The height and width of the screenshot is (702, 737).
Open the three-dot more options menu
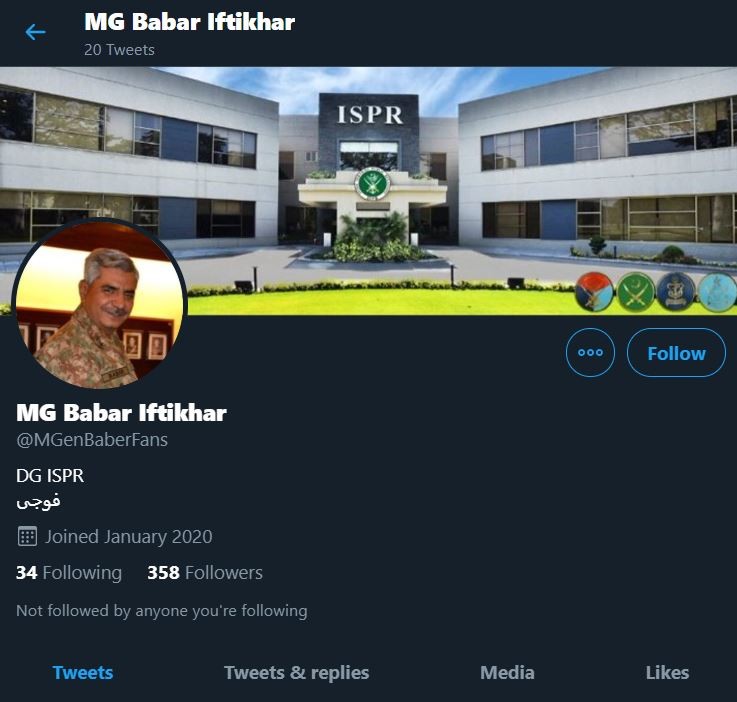590,352
